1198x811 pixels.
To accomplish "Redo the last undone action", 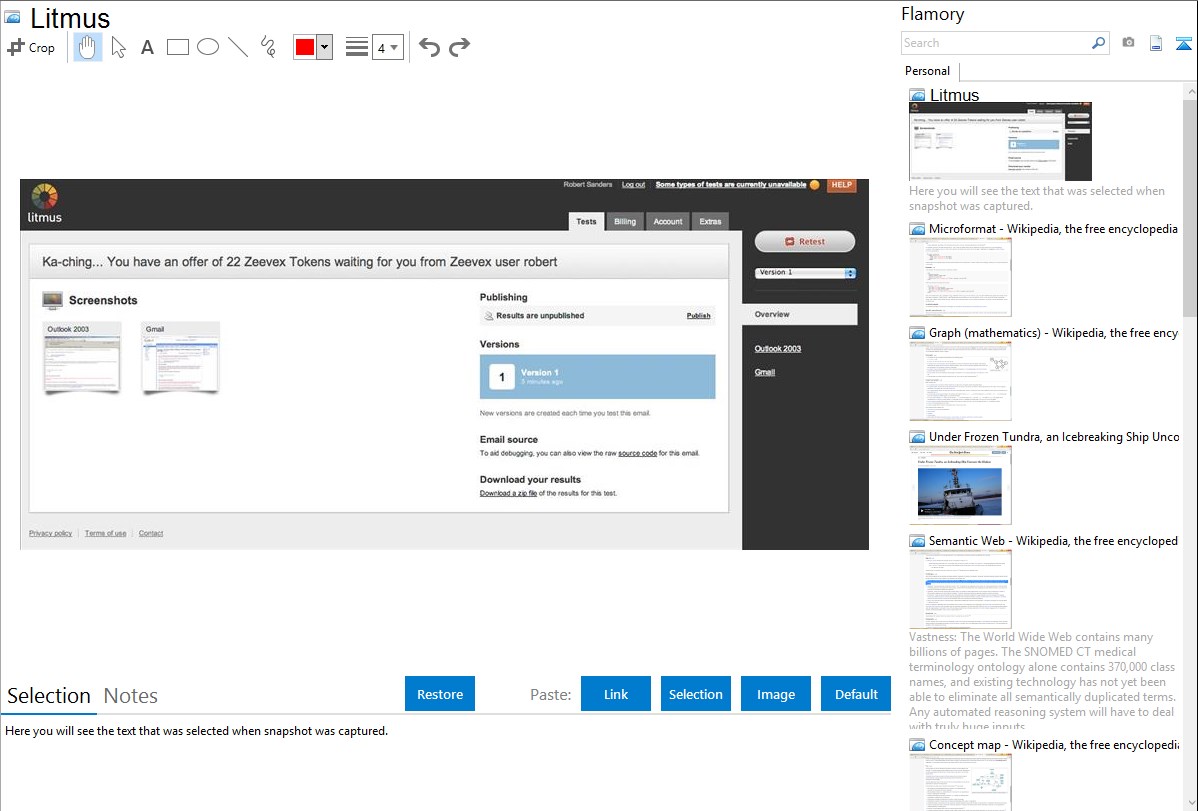I will click(459, 47).
